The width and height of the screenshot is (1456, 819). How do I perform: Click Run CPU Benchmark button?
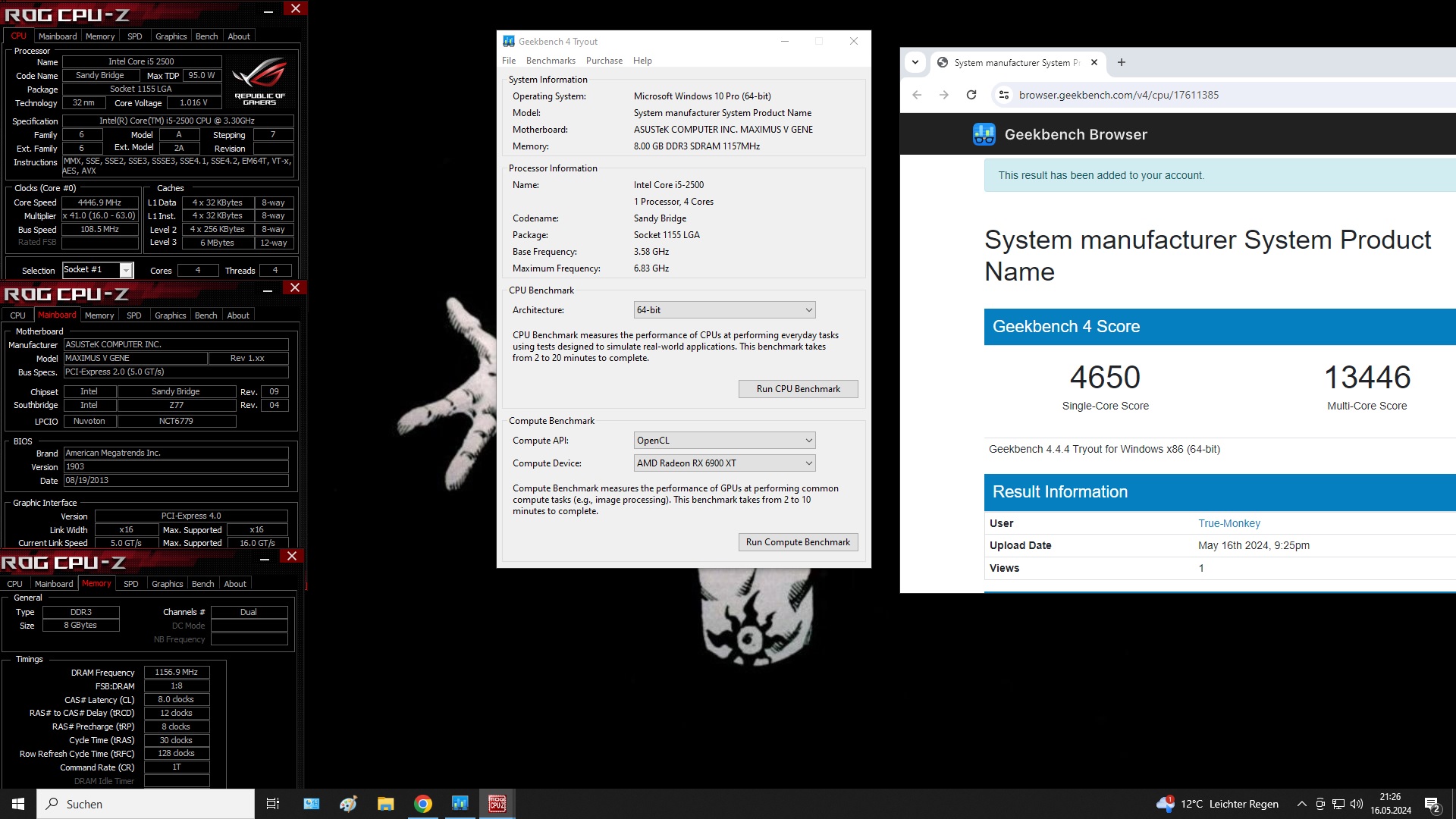pyautogui.click(x=799, y=389)
